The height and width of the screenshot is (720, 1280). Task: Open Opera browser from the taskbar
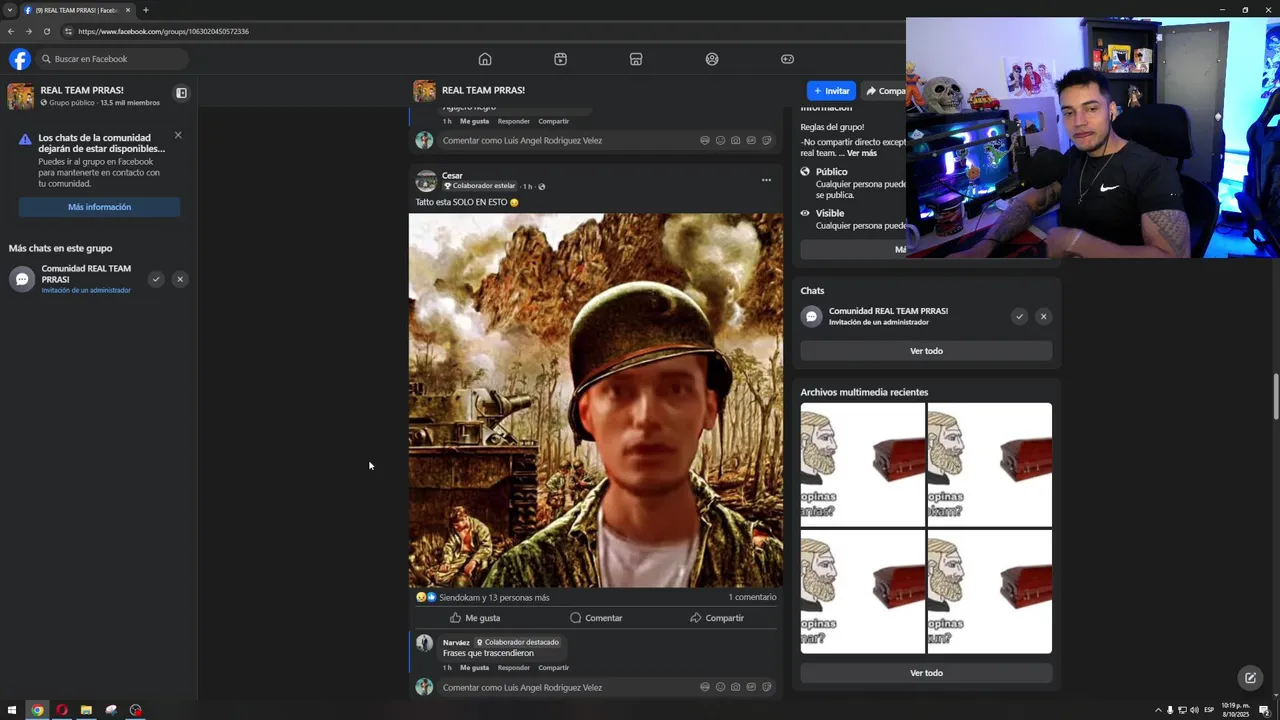62,710
